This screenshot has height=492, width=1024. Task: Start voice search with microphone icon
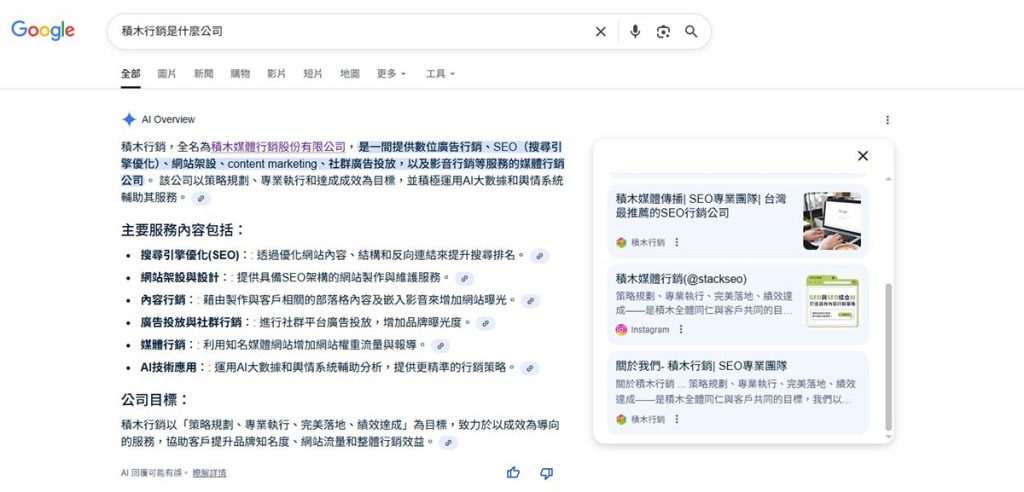[x=634, y=32]
